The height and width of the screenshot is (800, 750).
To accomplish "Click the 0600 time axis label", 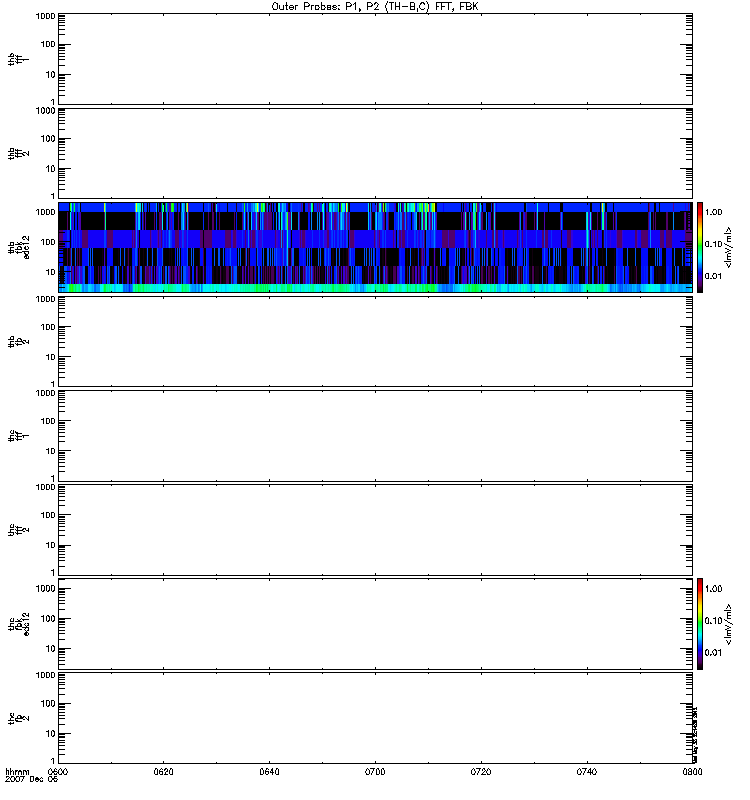I will [x=58, y=772].
